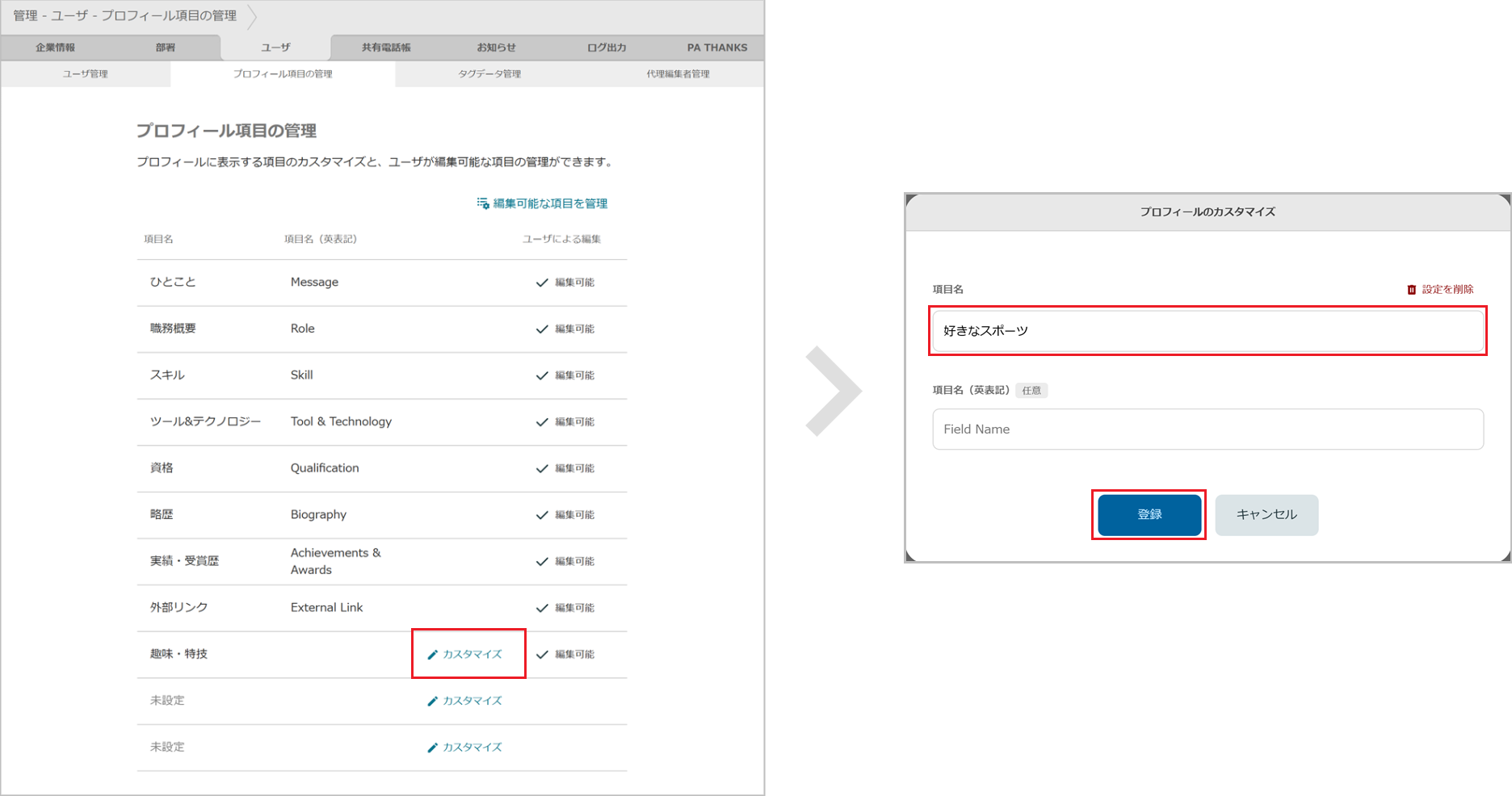The width and height of the screenshot is (1512, 796).
Task: Select the ログ出力 tab
Action: pos(607,48)
